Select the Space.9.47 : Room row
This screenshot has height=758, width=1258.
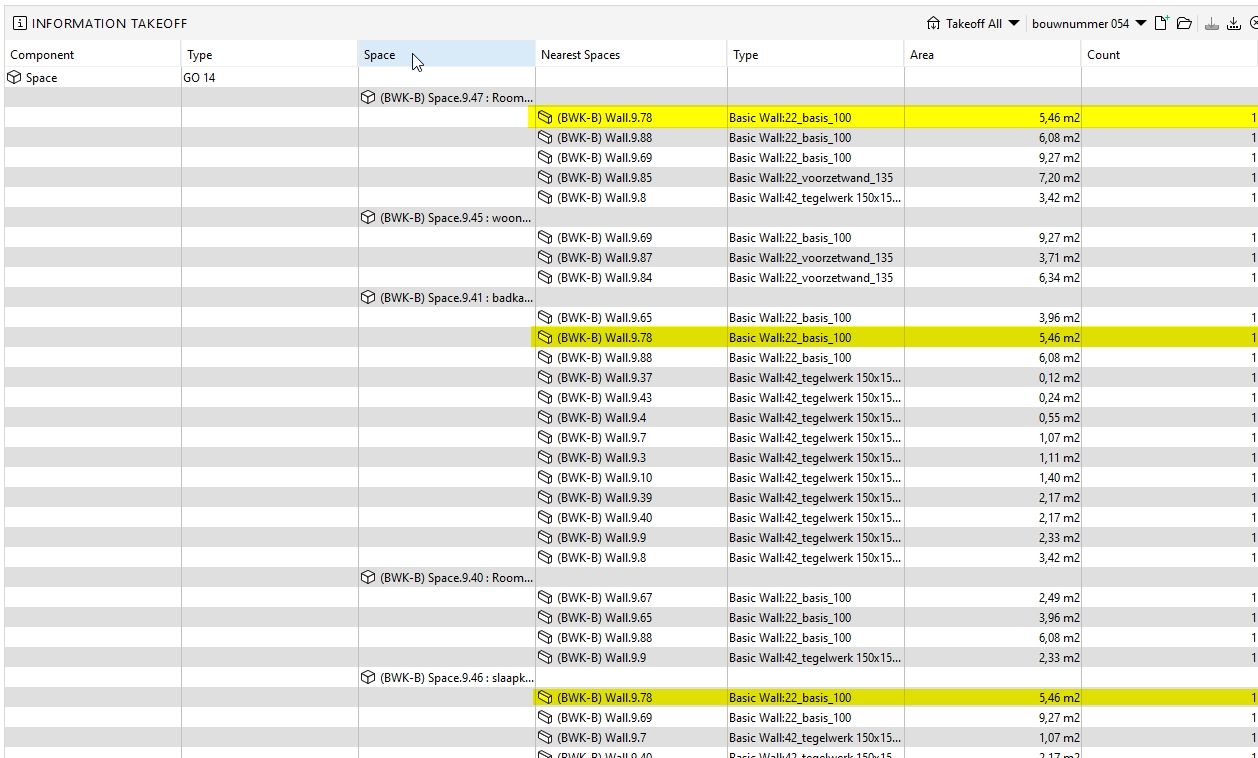[x=447, y=97]
